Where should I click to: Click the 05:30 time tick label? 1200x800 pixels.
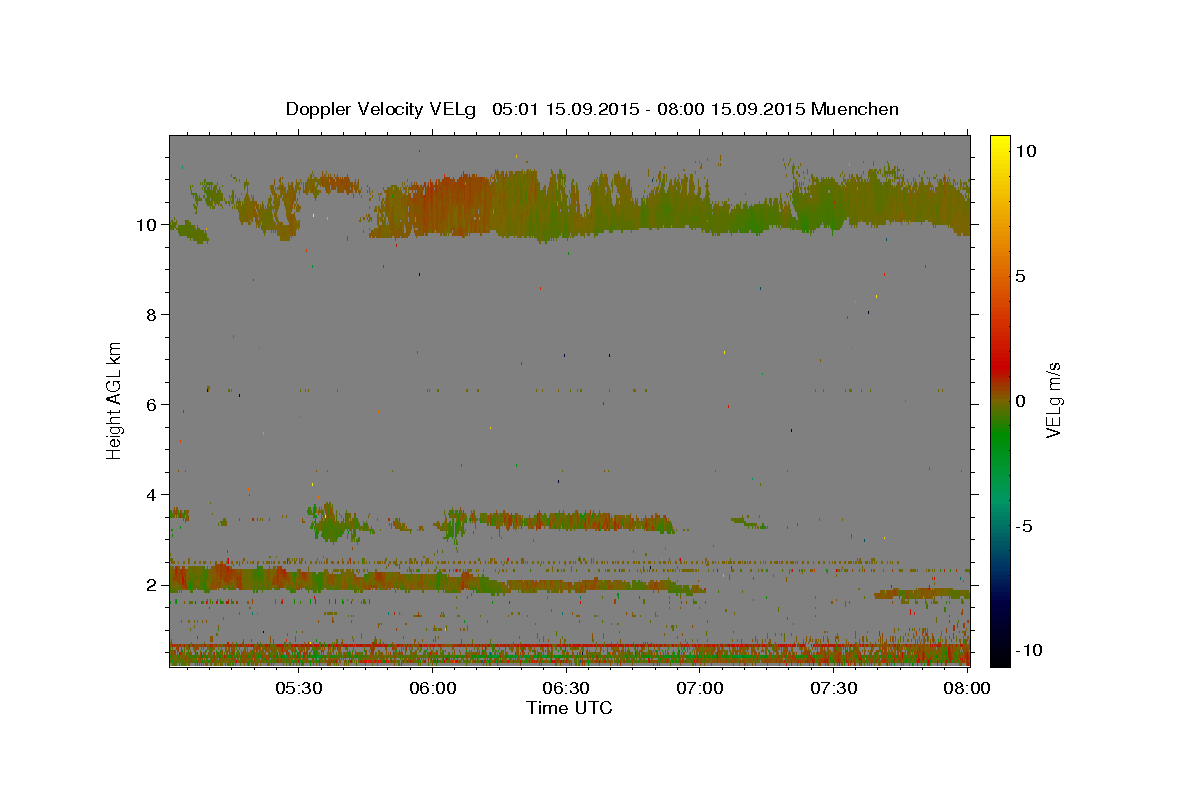click(298, 688)
